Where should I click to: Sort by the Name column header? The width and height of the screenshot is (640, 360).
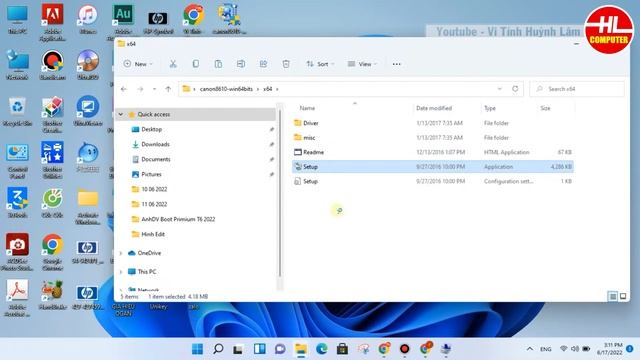(x=307, y=108)
